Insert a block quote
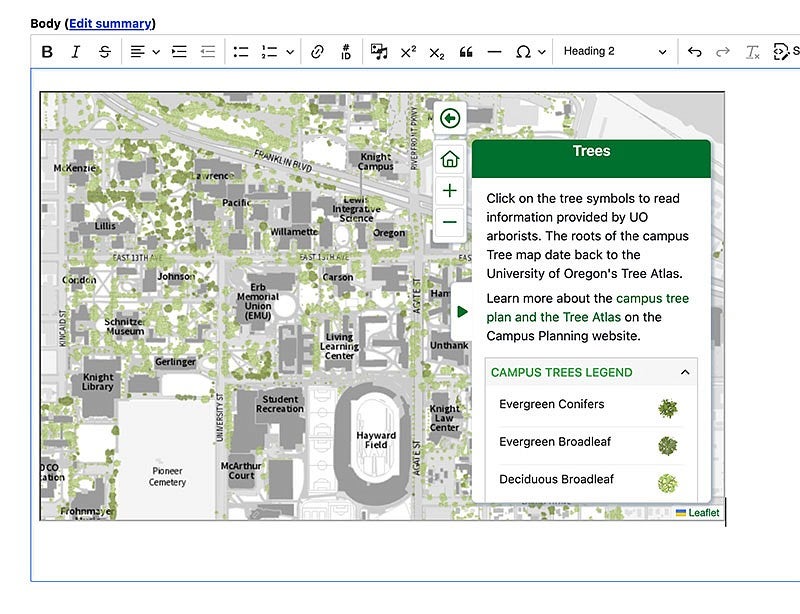The width and height of the screenshot is (800, 614). click(466, 52)
